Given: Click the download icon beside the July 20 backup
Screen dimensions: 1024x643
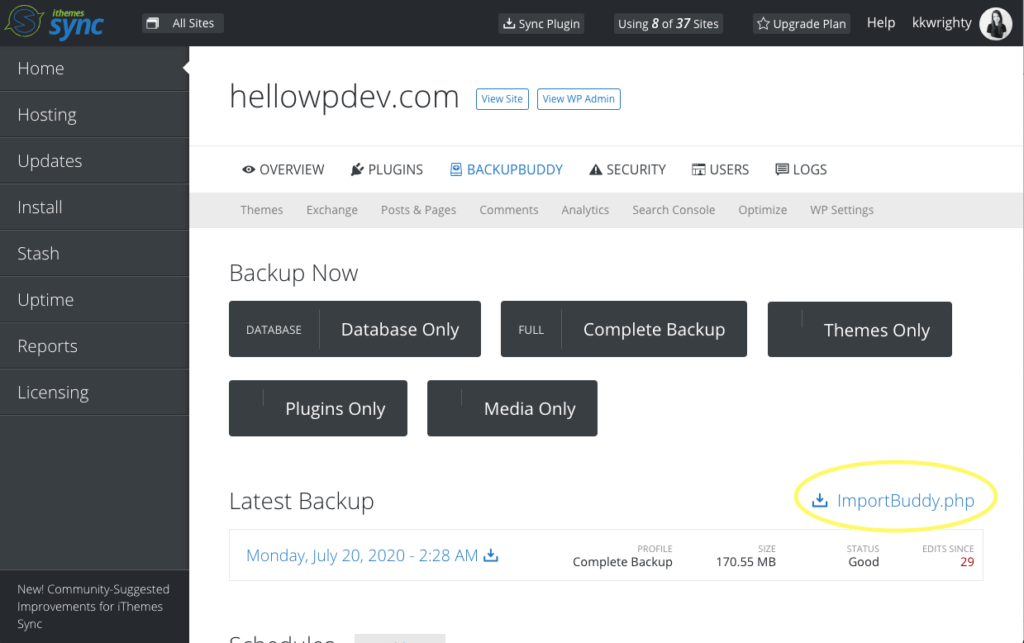Looking at the screenshot, I should click(490, 555).
